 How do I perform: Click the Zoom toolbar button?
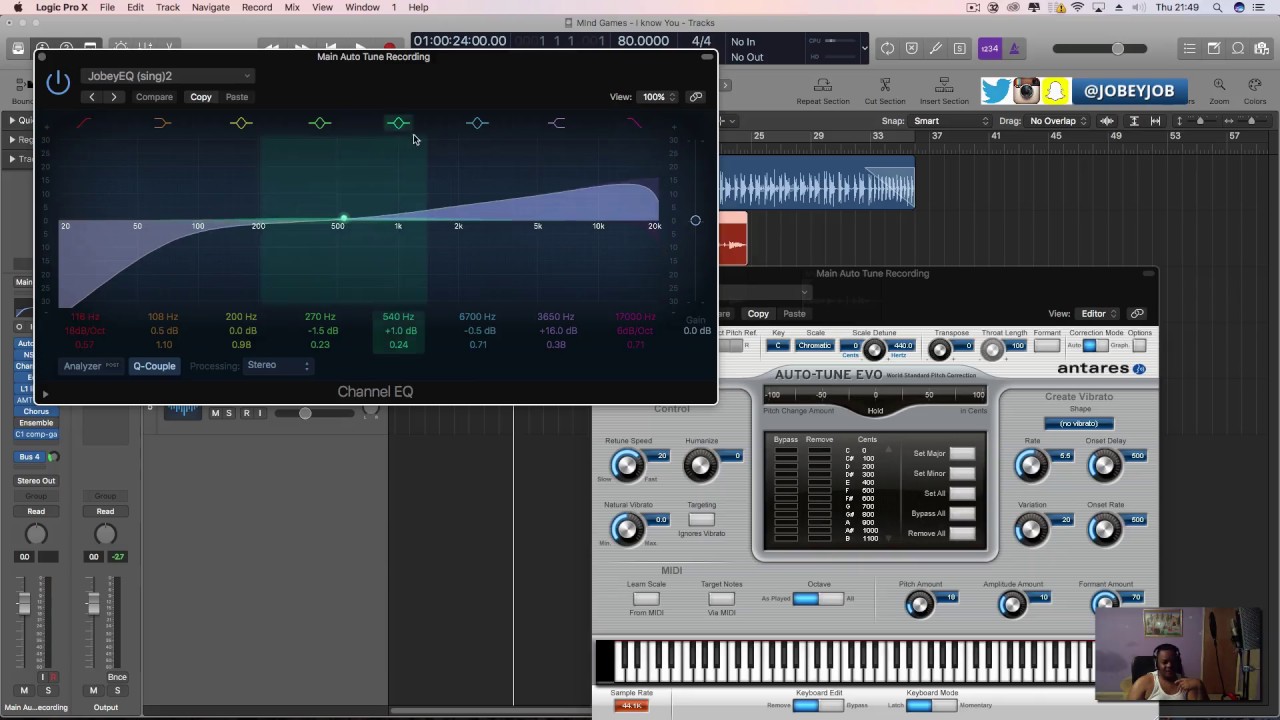1219,92
